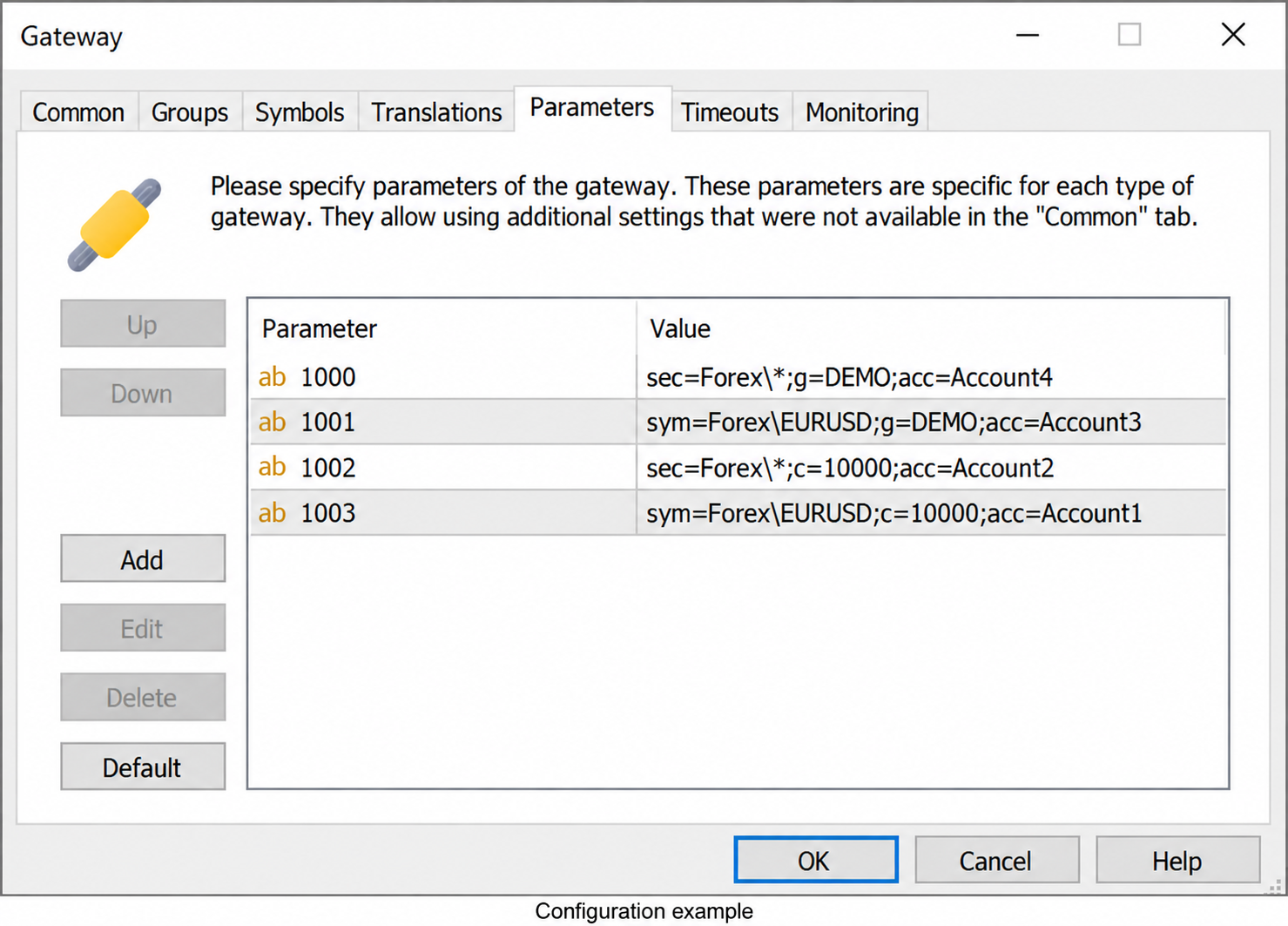Switch to the Common tab
This screenshot has height=926, width=1288.
pyautogui.click(x=78, y=112)
